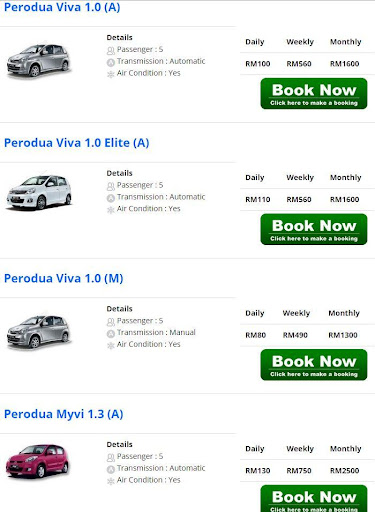Open the Perodua Viva 1.0 (M) title link
This screenshot has width=375, height=512.
[x=64, y=278]
